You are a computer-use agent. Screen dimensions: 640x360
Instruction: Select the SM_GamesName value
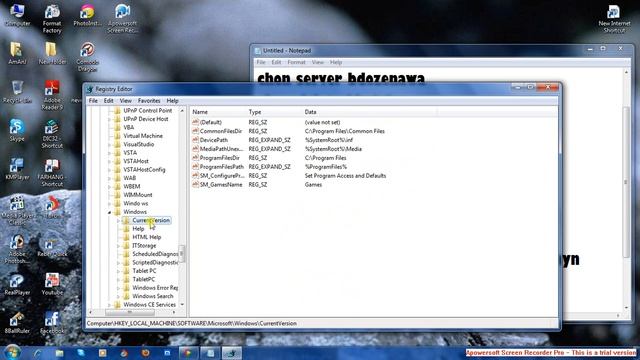(x=221, y=184)
